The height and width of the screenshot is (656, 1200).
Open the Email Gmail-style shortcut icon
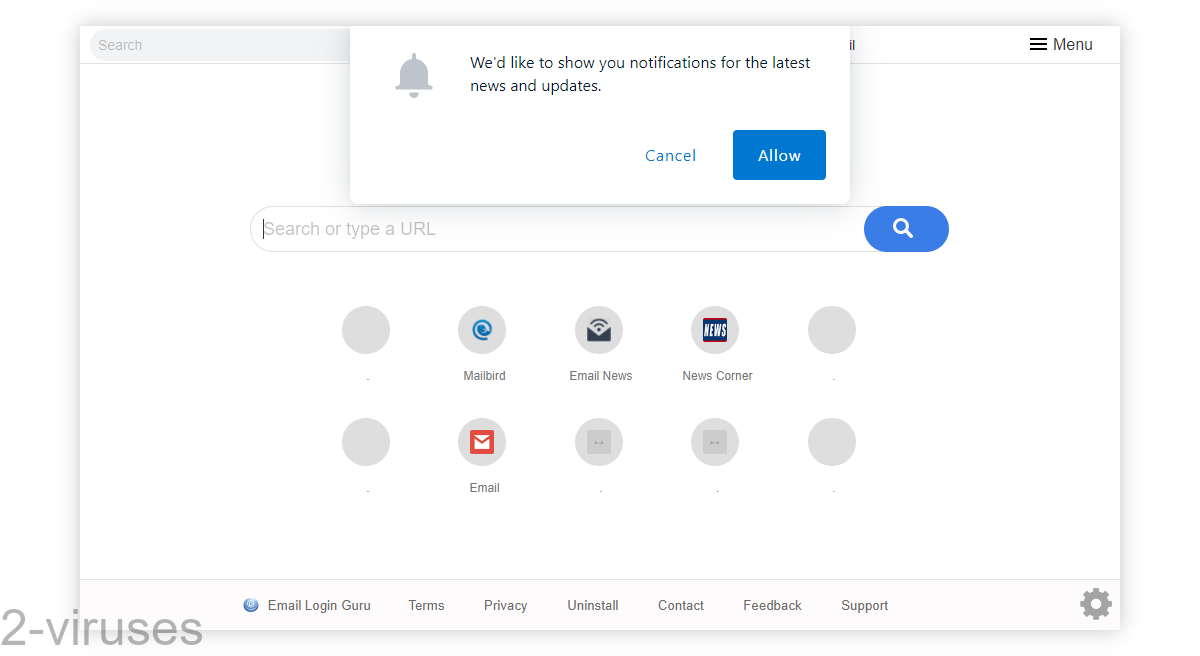point(482,441)
